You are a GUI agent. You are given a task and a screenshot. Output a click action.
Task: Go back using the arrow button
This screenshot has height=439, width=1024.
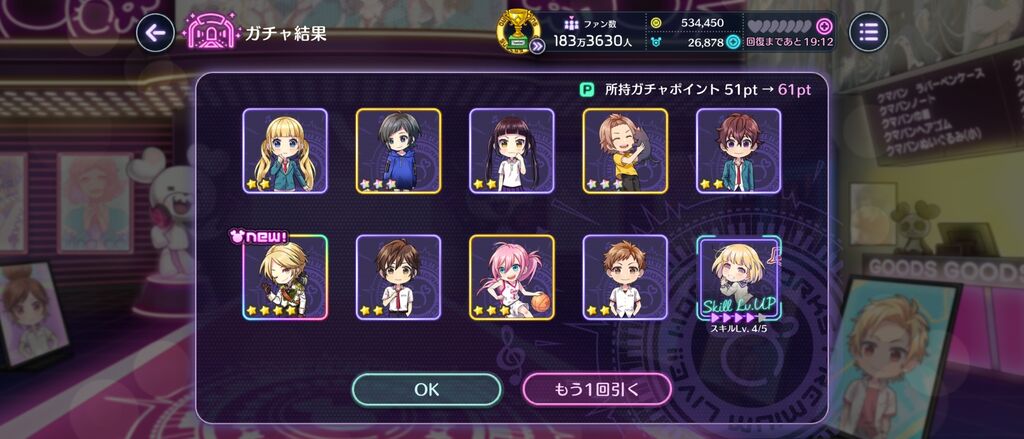155,33
